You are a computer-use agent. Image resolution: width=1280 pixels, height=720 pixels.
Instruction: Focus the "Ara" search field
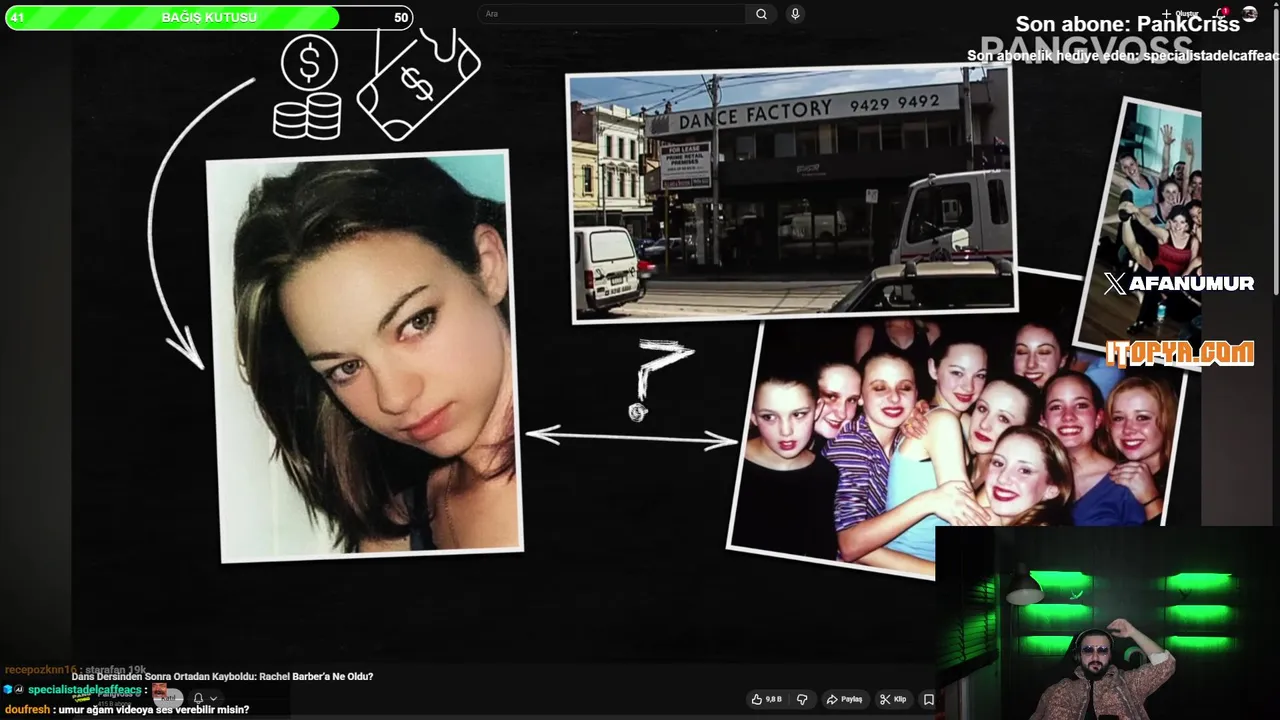tap(612, 14)
